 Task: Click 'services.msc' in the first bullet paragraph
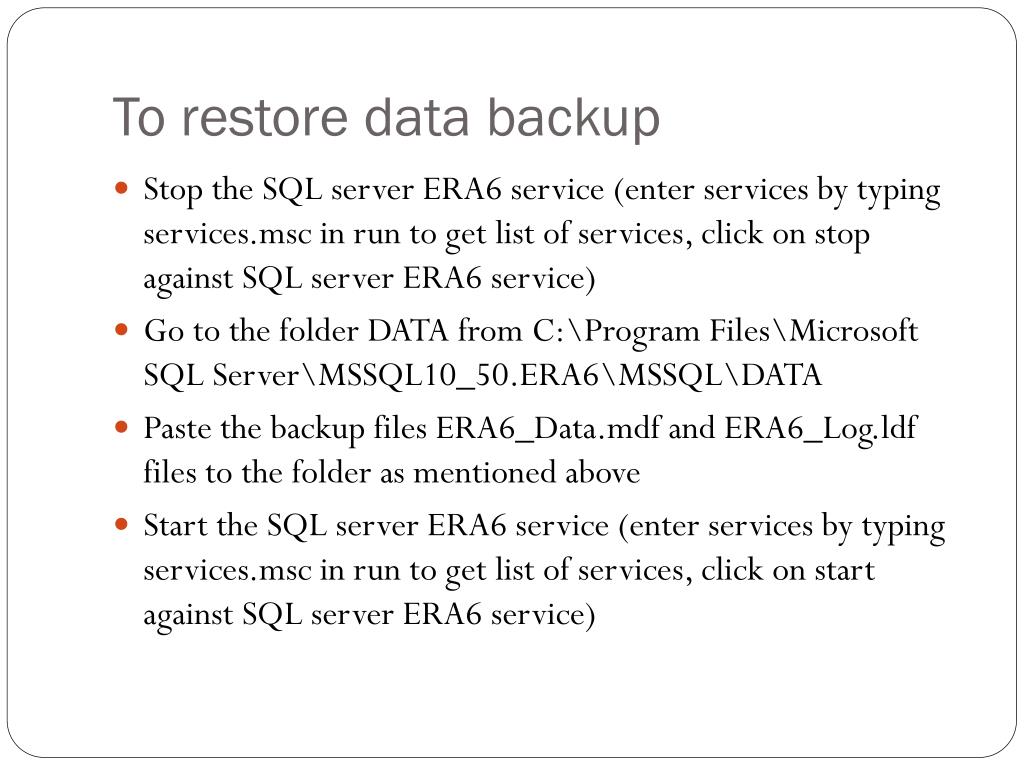(227, 234)
